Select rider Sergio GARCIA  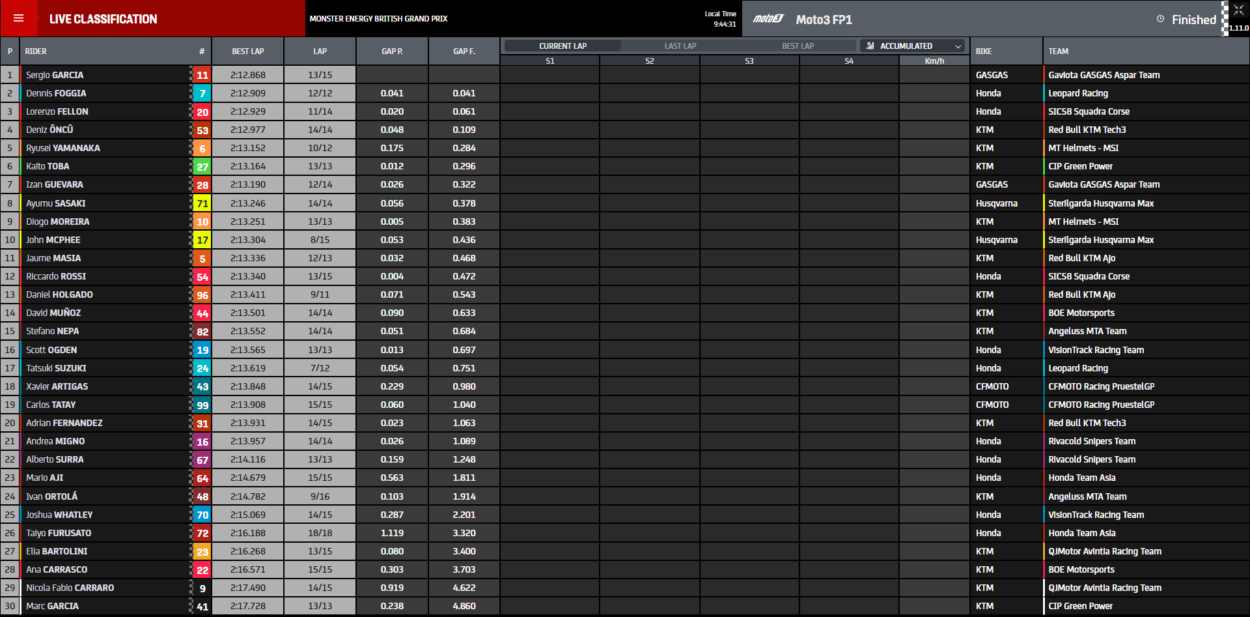coord(55,75)
